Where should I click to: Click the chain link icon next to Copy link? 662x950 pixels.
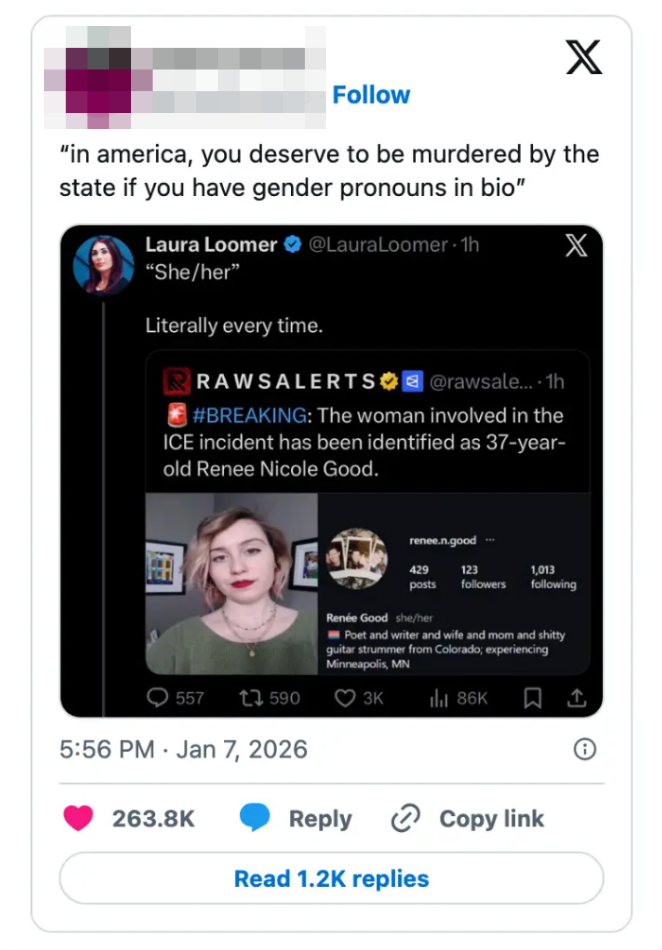point(405,819)
